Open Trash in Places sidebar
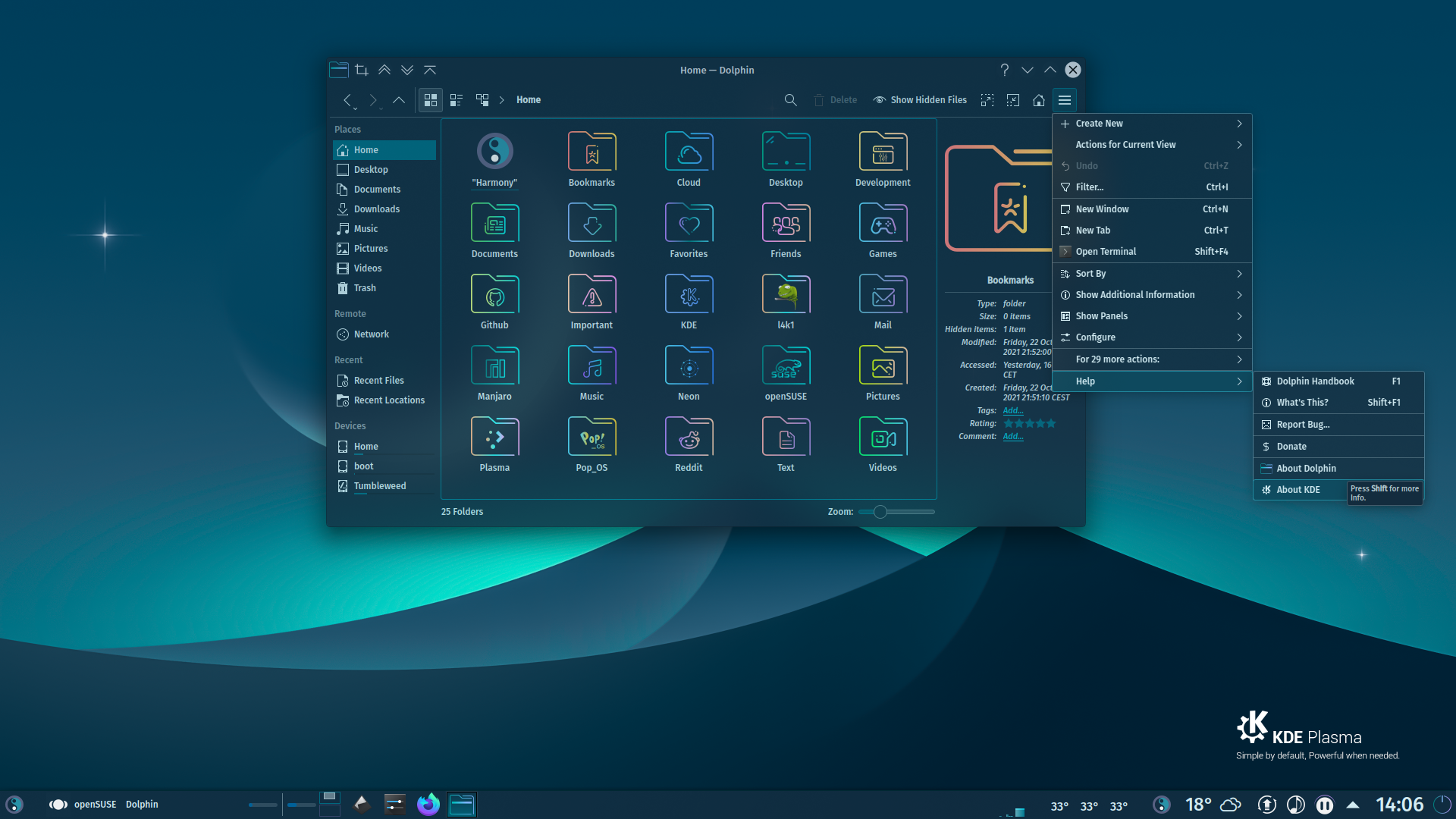Viewport: 1456px width, 819px height. point(384,288)
